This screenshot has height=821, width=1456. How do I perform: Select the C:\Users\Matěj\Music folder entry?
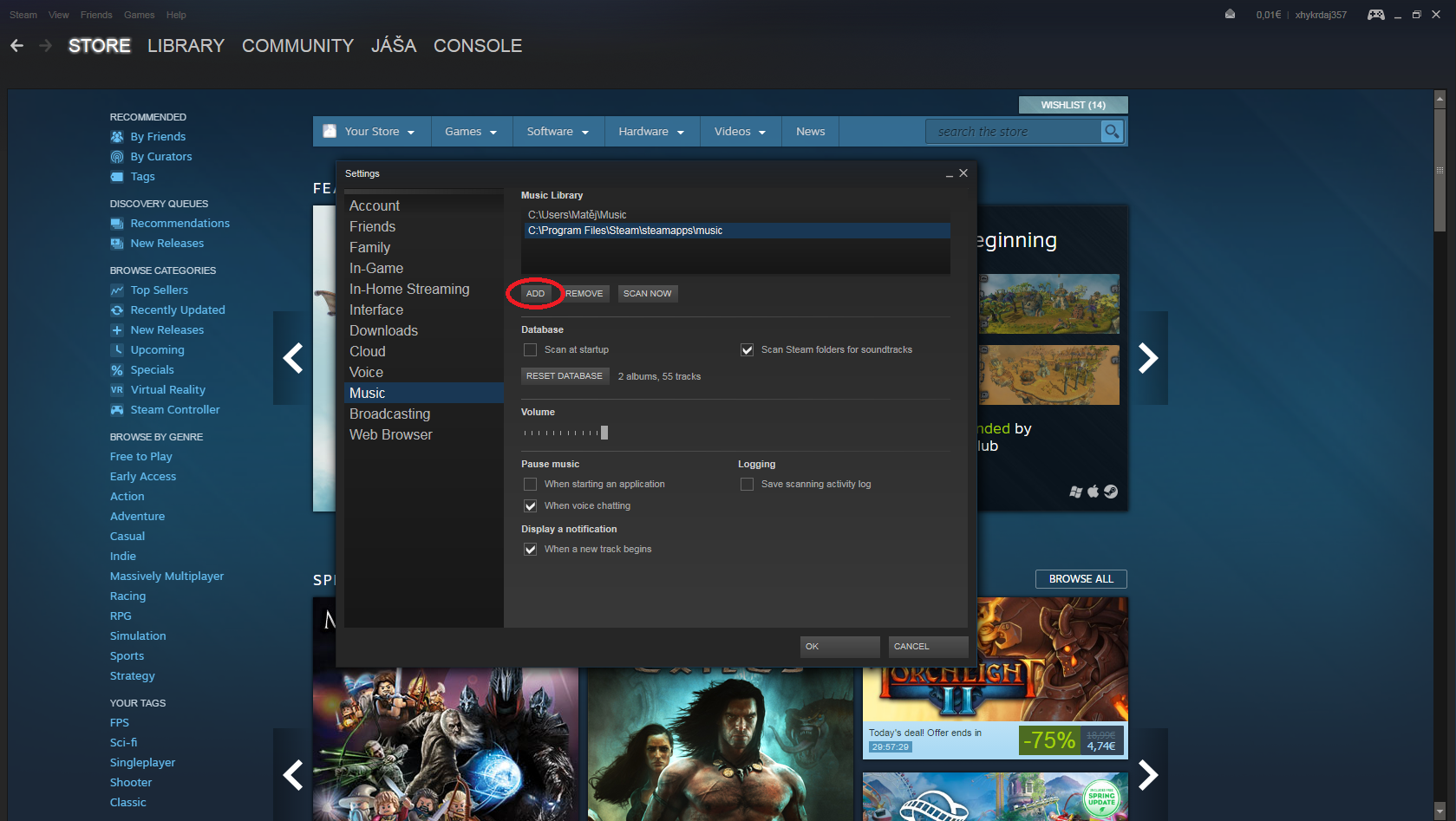coord(735,215)
